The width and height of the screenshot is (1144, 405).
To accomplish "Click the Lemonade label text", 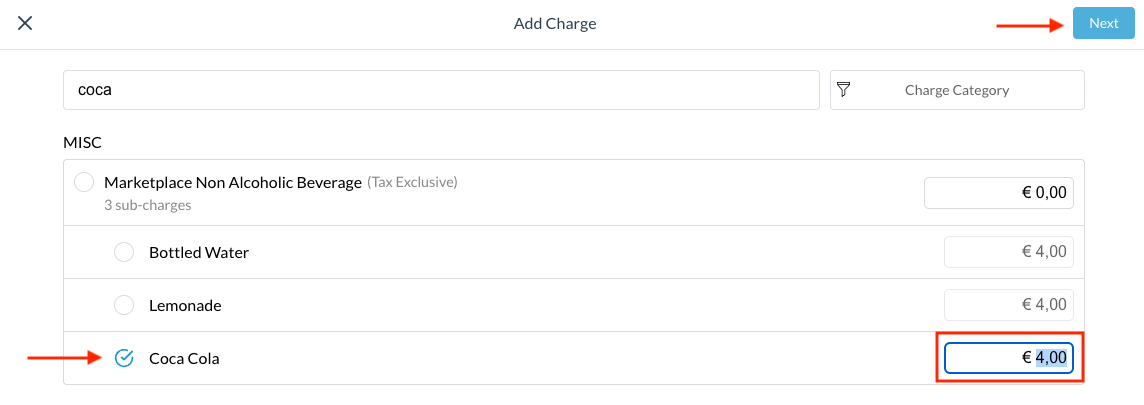I will coord(185,305).
